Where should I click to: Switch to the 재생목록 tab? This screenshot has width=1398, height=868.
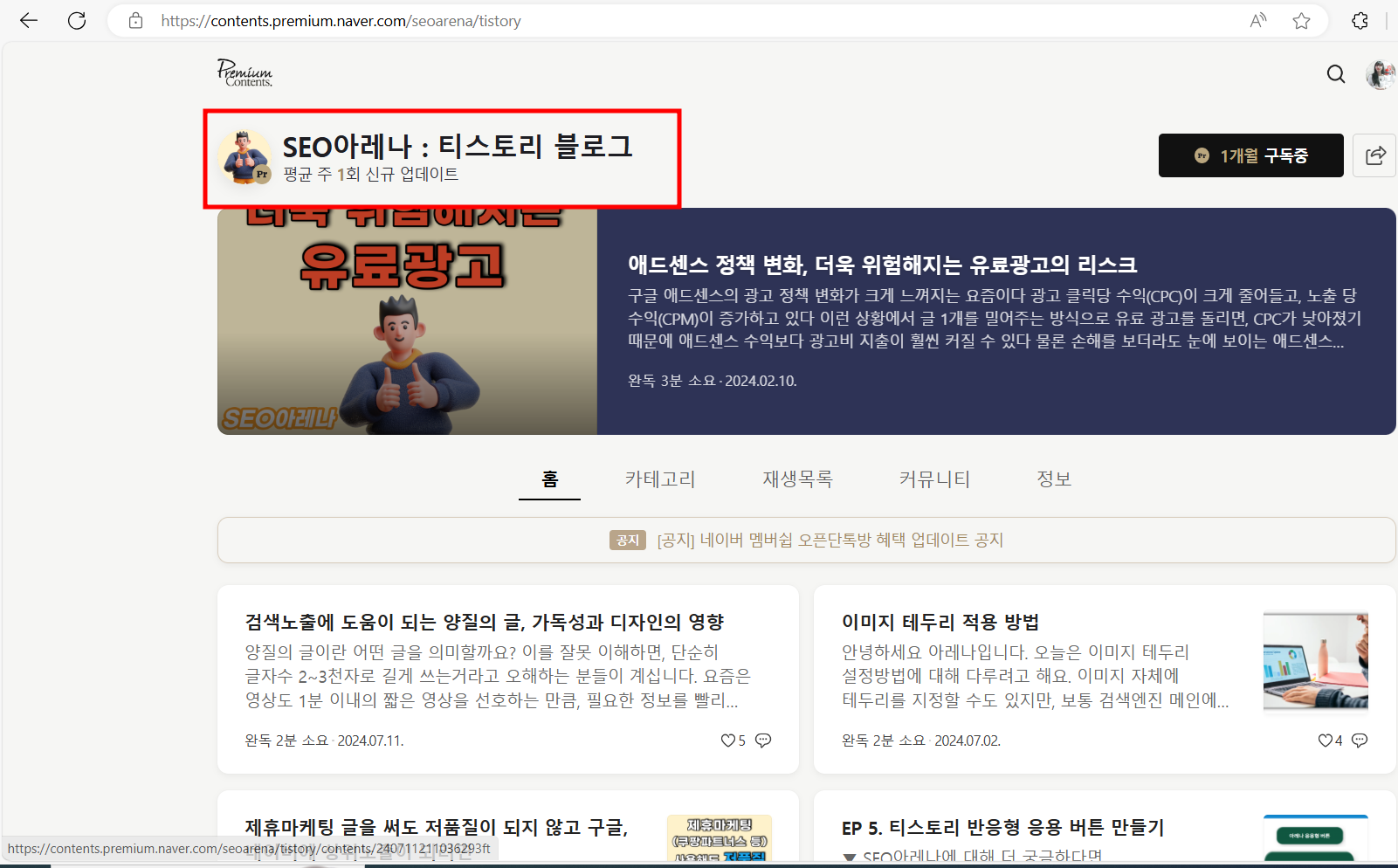tap(797, 479)
